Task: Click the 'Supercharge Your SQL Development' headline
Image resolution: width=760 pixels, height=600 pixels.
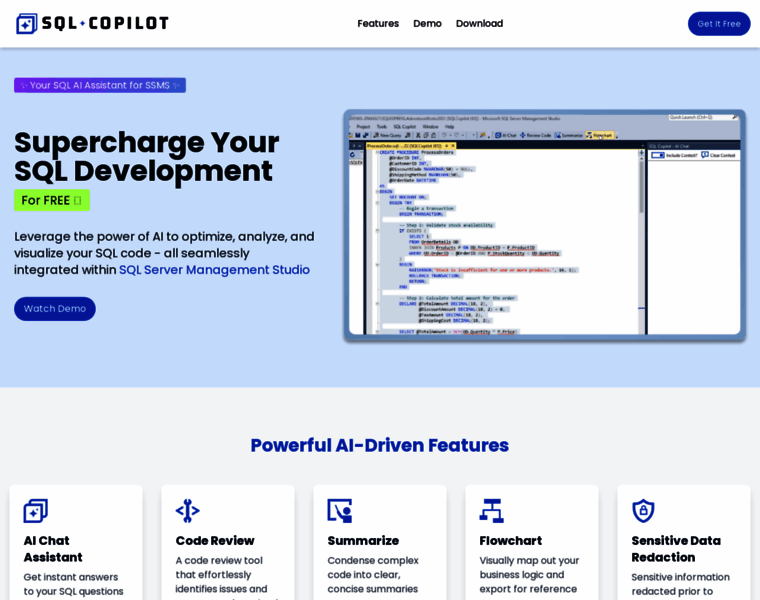Action: pyautogui.click(x=146, y=157)
